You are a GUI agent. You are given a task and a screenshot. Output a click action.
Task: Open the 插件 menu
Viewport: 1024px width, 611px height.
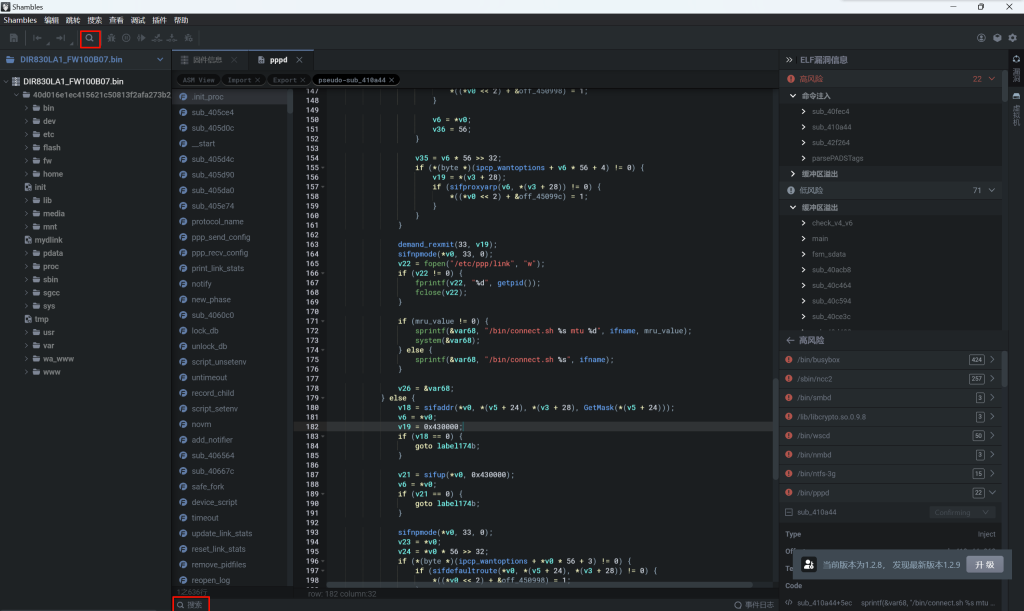(x=159, y=20)
